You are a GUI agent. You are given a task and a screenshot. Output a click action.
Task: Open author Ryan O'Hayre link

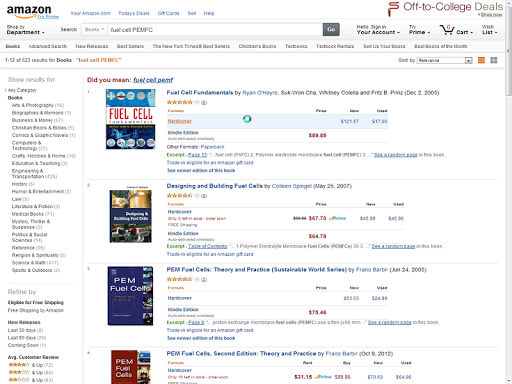pos(260,93)
